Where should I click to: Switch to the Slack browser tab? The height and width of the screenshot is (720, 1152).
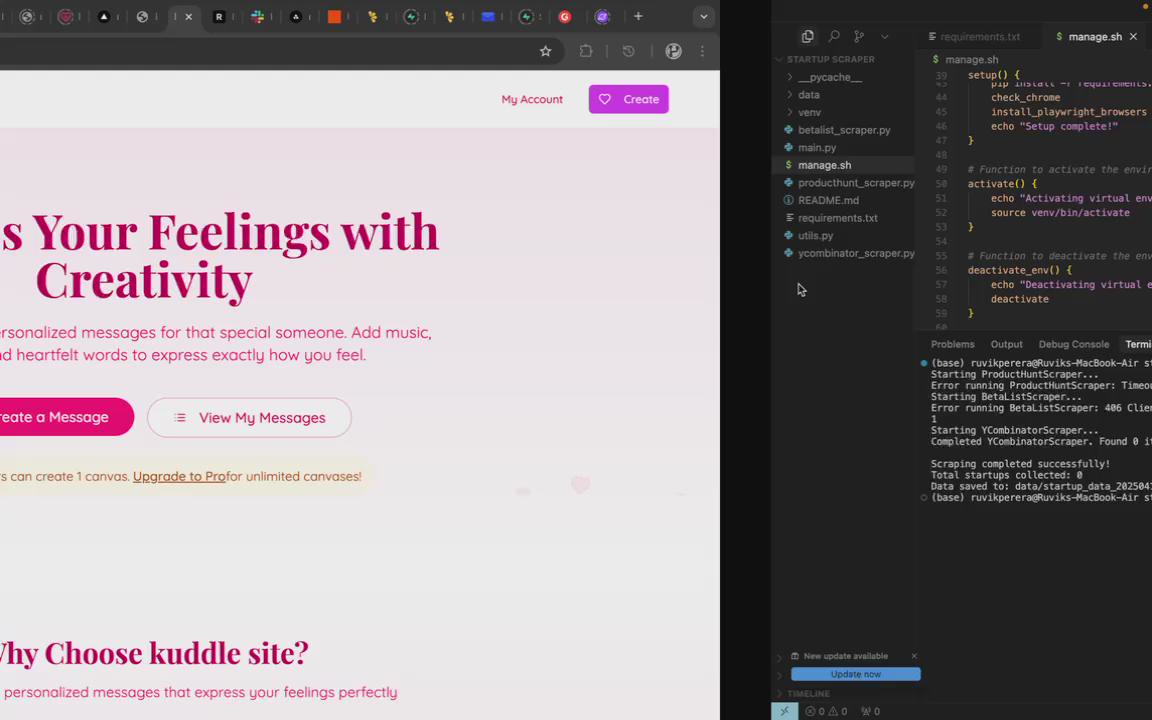(x=257, y=16)
